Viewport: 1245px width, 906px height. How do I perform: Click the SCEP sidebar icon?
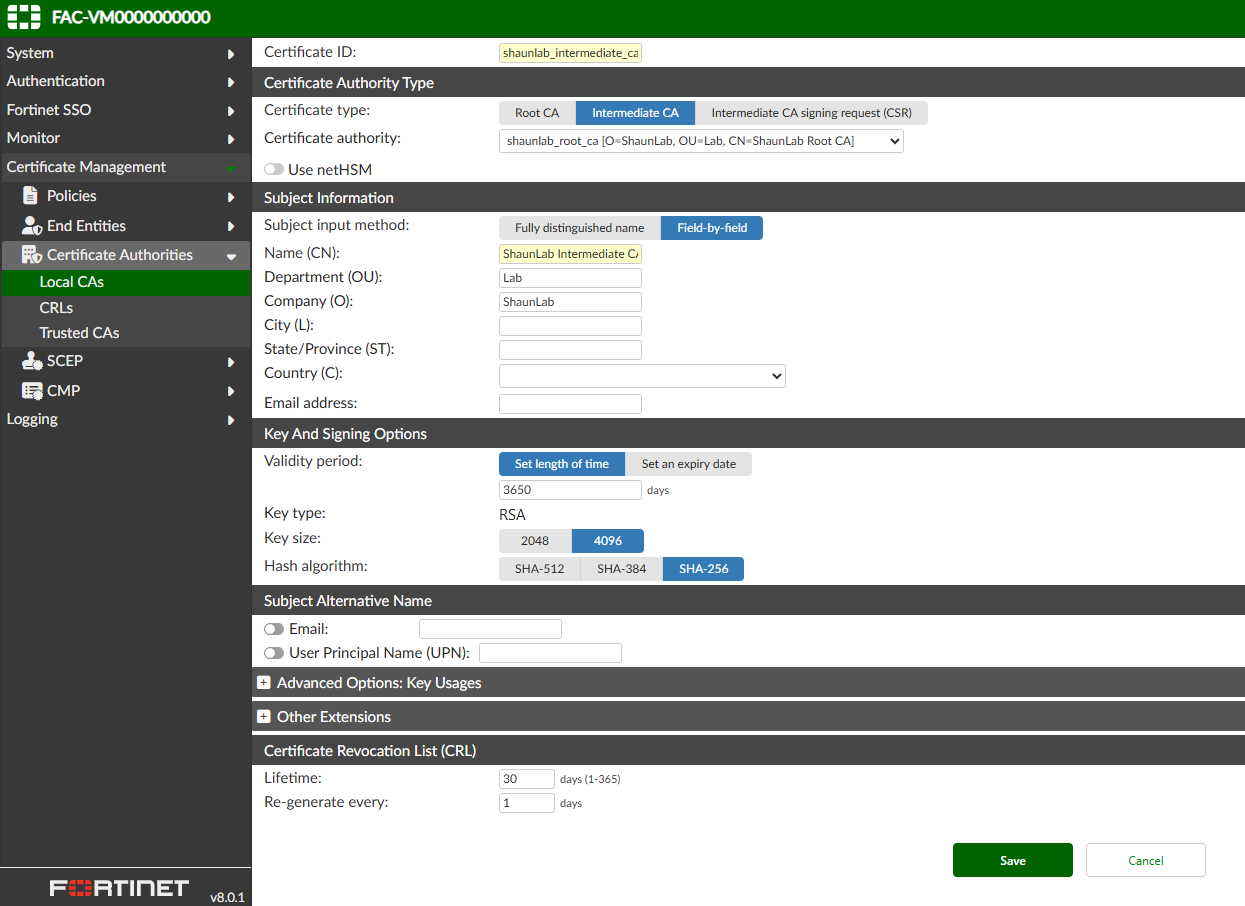(31, 361)
